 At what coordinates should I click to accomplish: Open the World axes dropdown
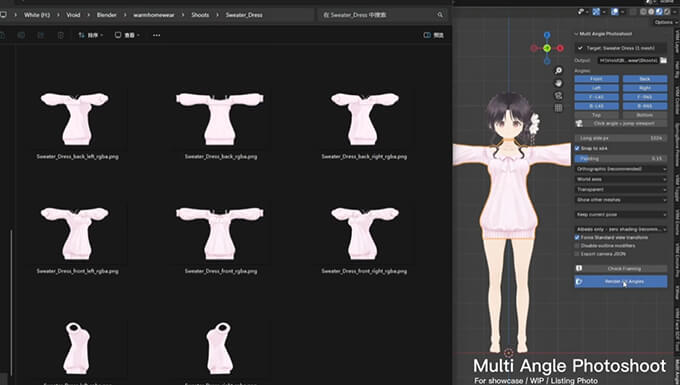pyautogui.click(x=621, y=179)
